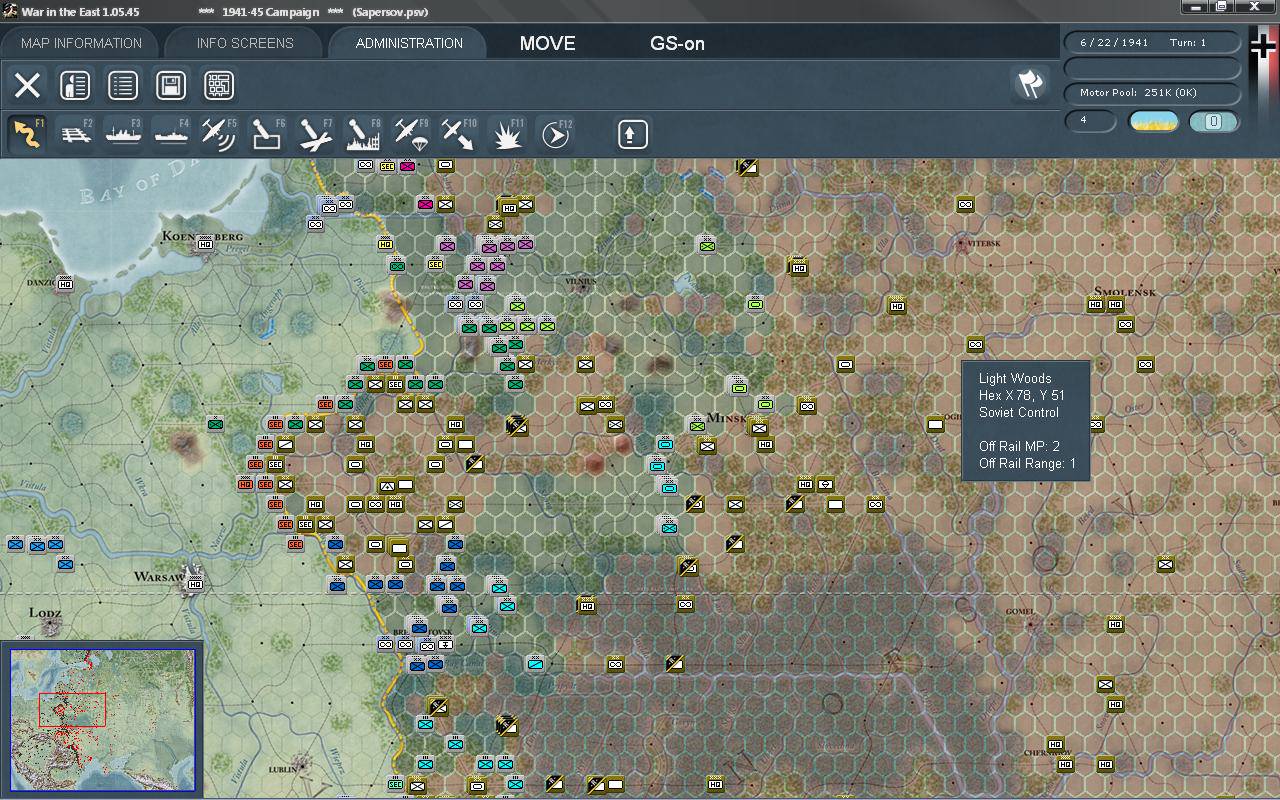Select the F6 bomb unit mode icon

pyautogui.click(x=267, y=134)
